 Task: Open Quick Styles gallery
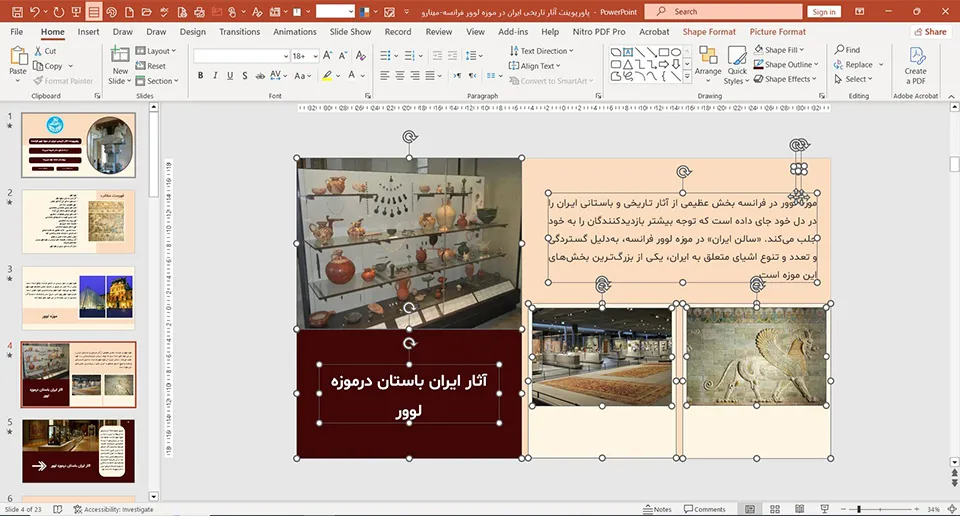(737, 65)
